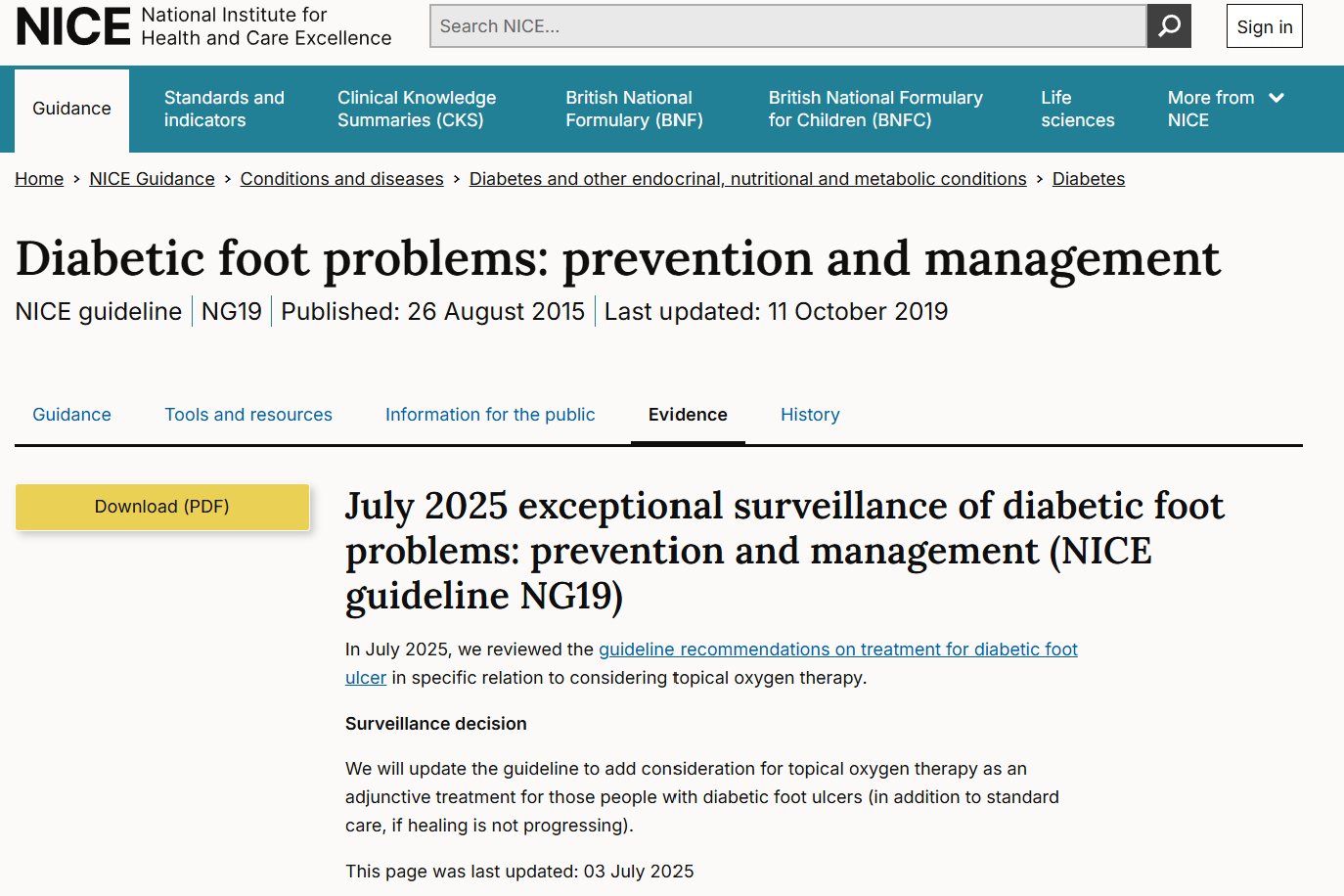Switch to Tools and resources tab
This screenshot has width=1344, height=896.
pos(248,415)
